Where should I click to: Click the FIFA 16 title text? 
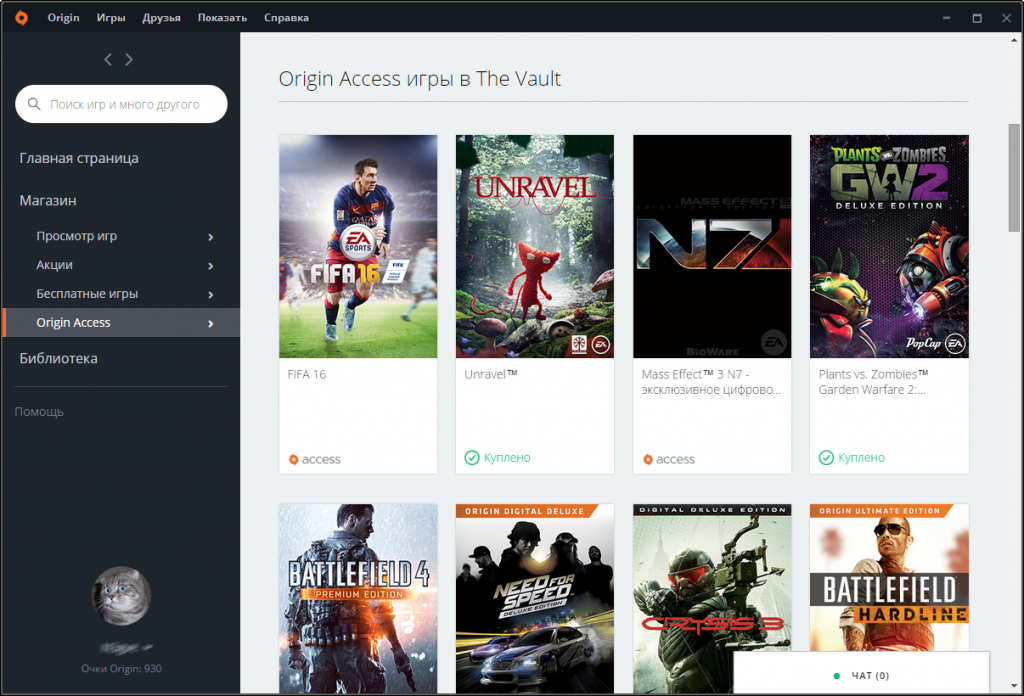tap(307, 374)
